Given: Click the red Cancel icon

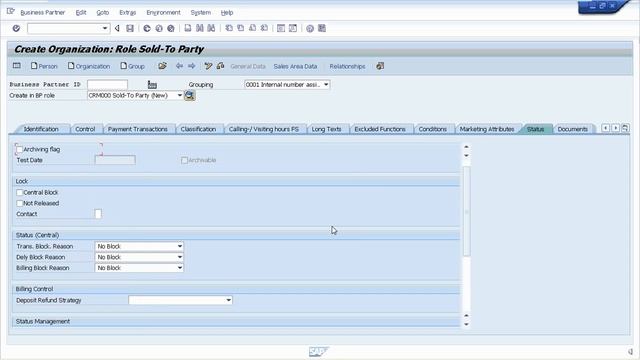Looking at the screenshot, I should tap(171, 28).
